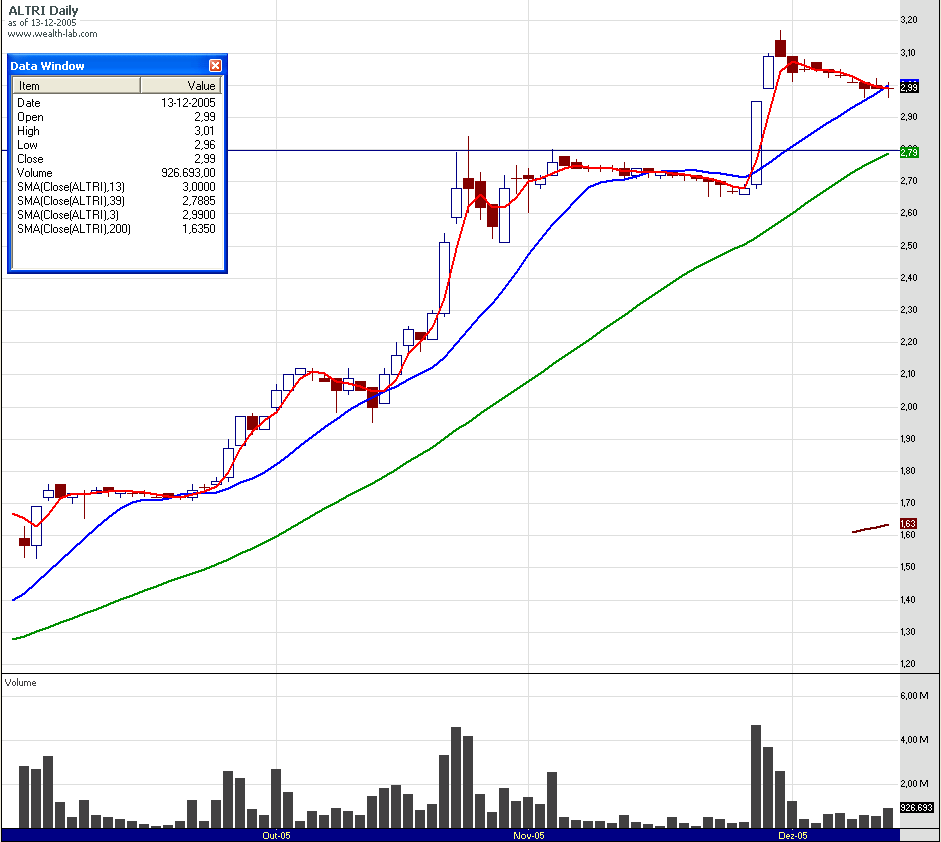Select the Open row in Data Window
Screen dimensions: 941x842
(116, 117)
